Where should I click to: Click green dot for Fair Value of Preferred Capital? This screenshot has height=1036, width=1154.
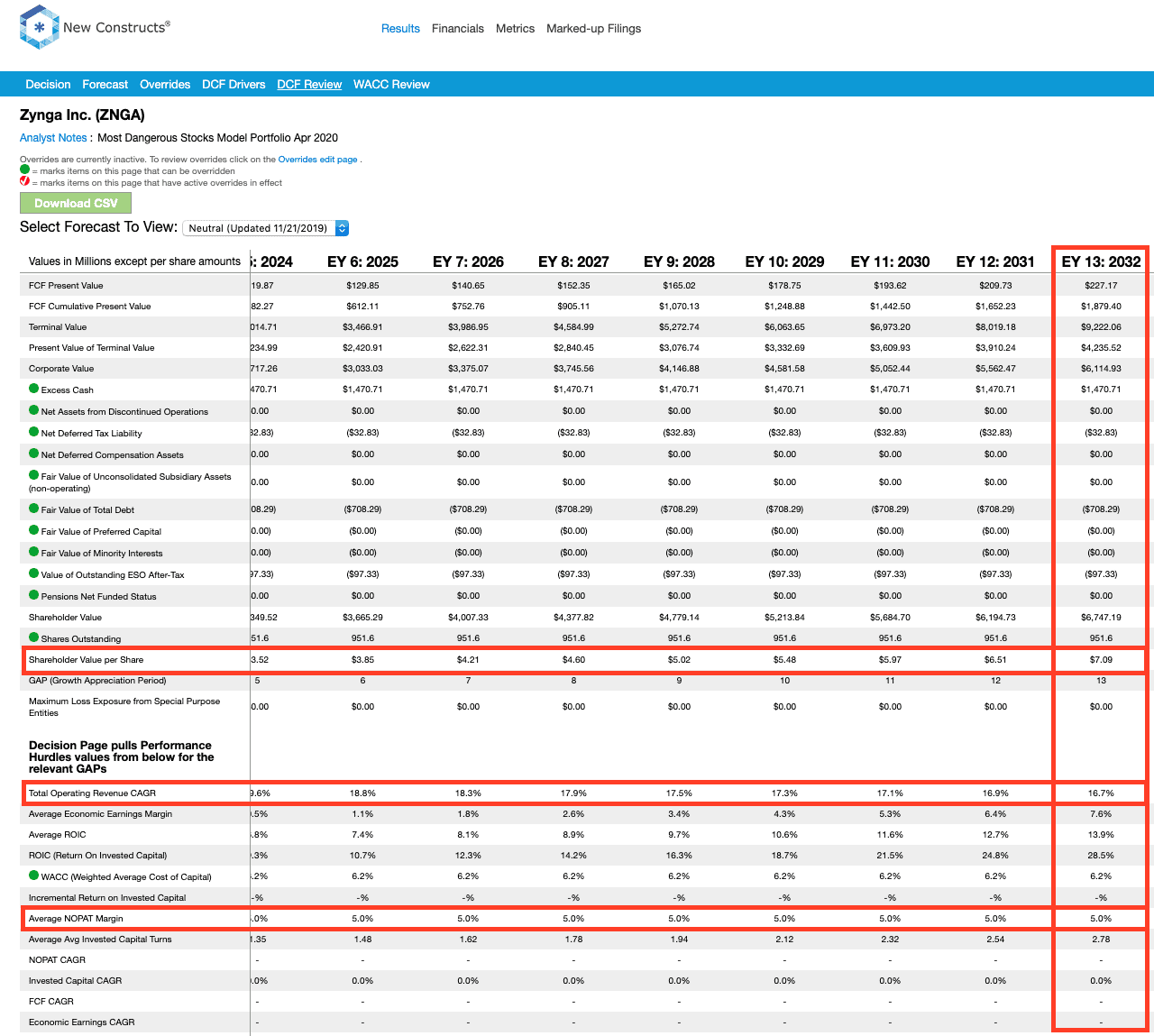33,530
